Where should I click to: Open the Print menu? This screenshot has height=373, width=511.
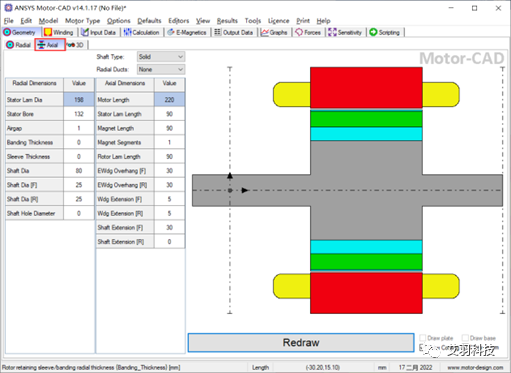point(303,21)
